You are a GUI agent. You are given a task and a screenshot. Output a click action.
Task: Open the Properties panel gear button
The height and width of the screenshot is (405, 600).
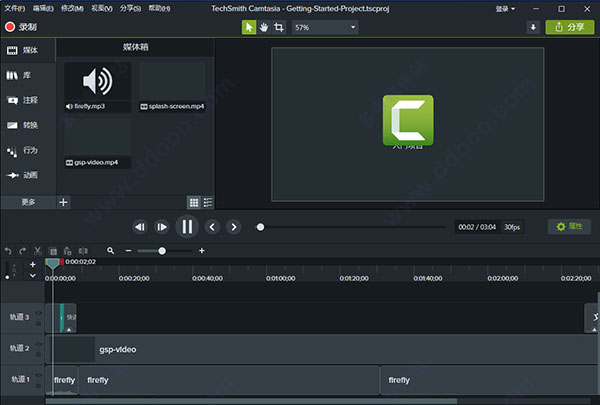click(569, 226)
